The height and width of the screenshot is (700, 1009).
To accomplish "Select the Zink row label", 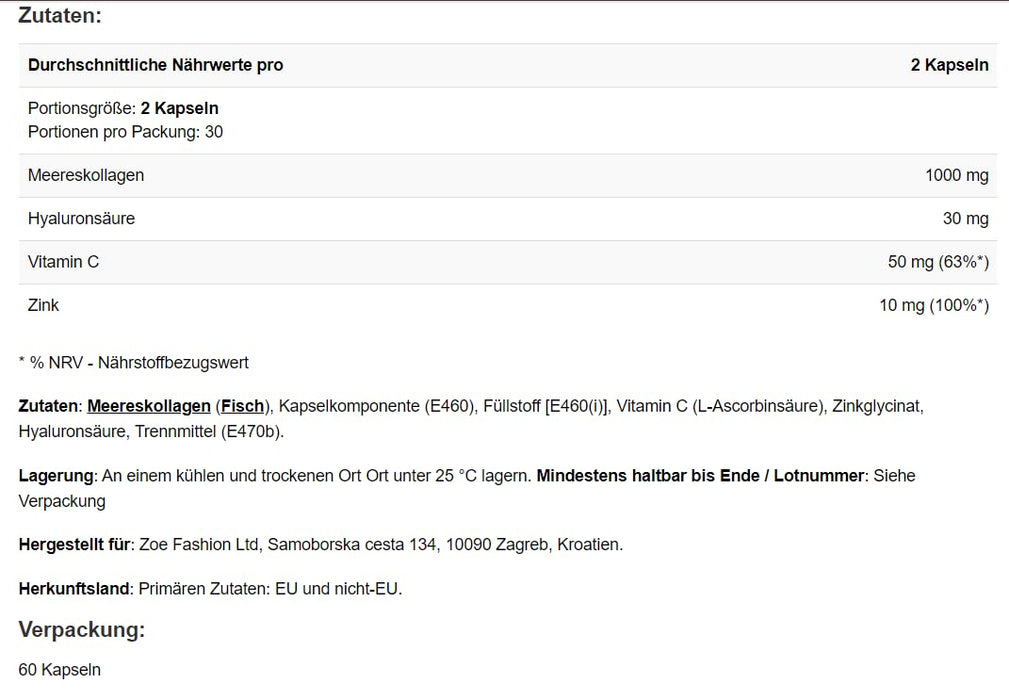I will (x=44, y=305).
